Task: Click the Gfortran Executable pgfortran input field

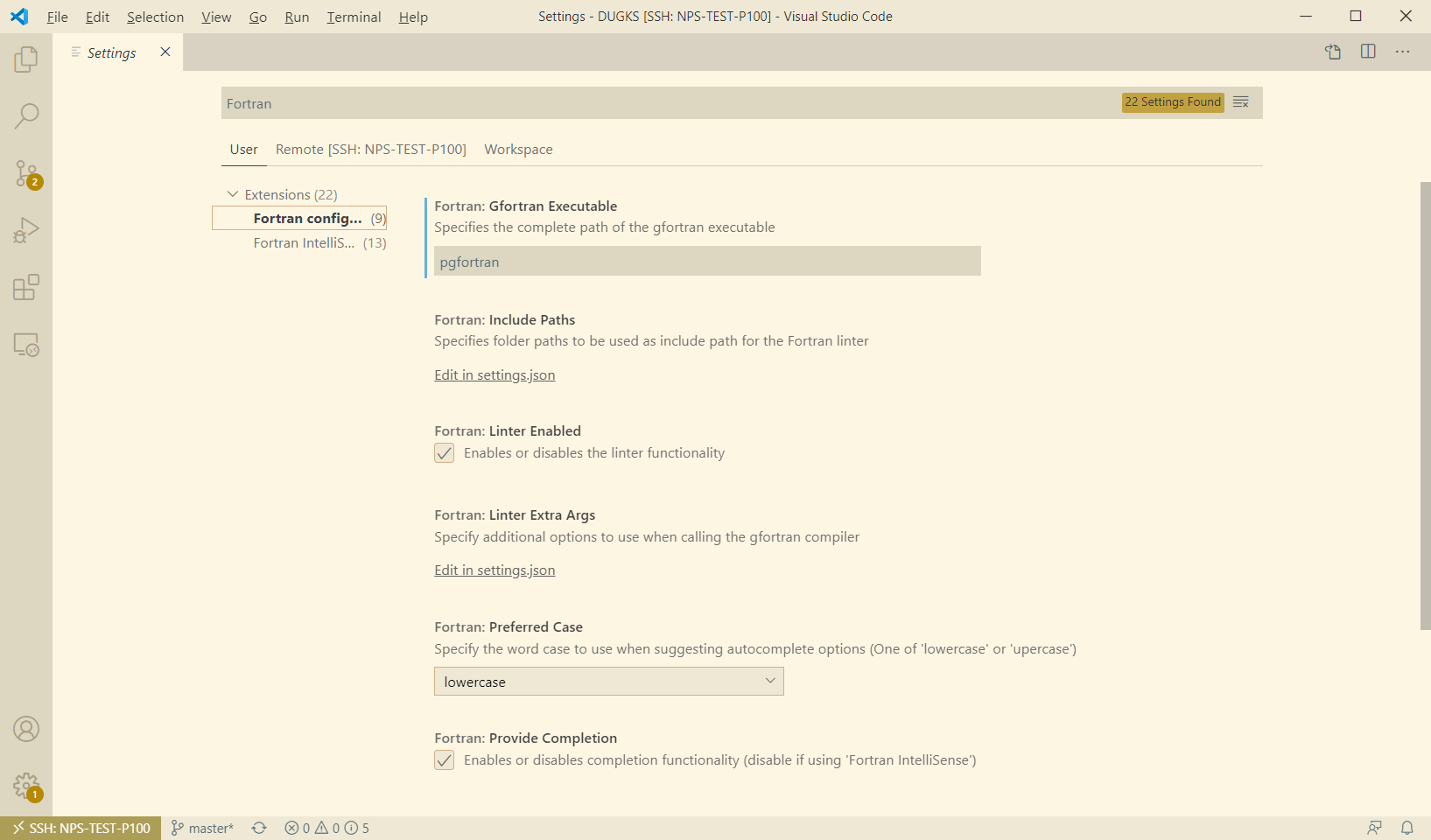Action: [707, 261]
